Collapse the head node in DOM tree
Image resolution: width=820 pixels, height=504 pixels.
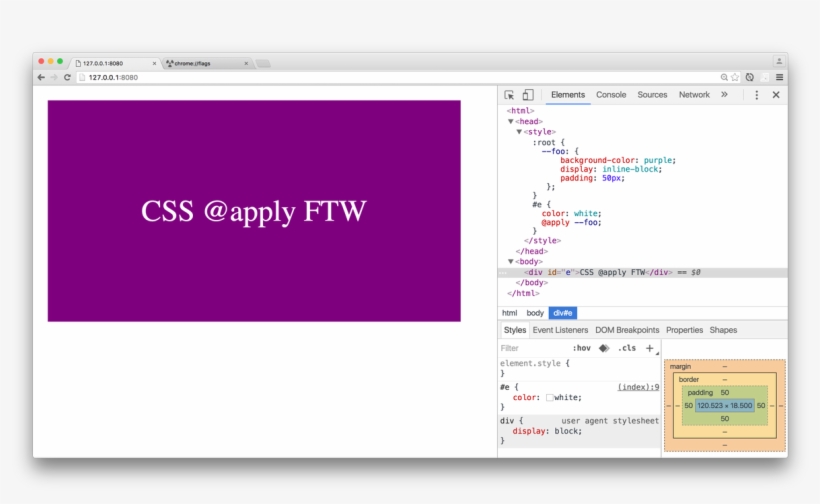[x=511, y=121]
